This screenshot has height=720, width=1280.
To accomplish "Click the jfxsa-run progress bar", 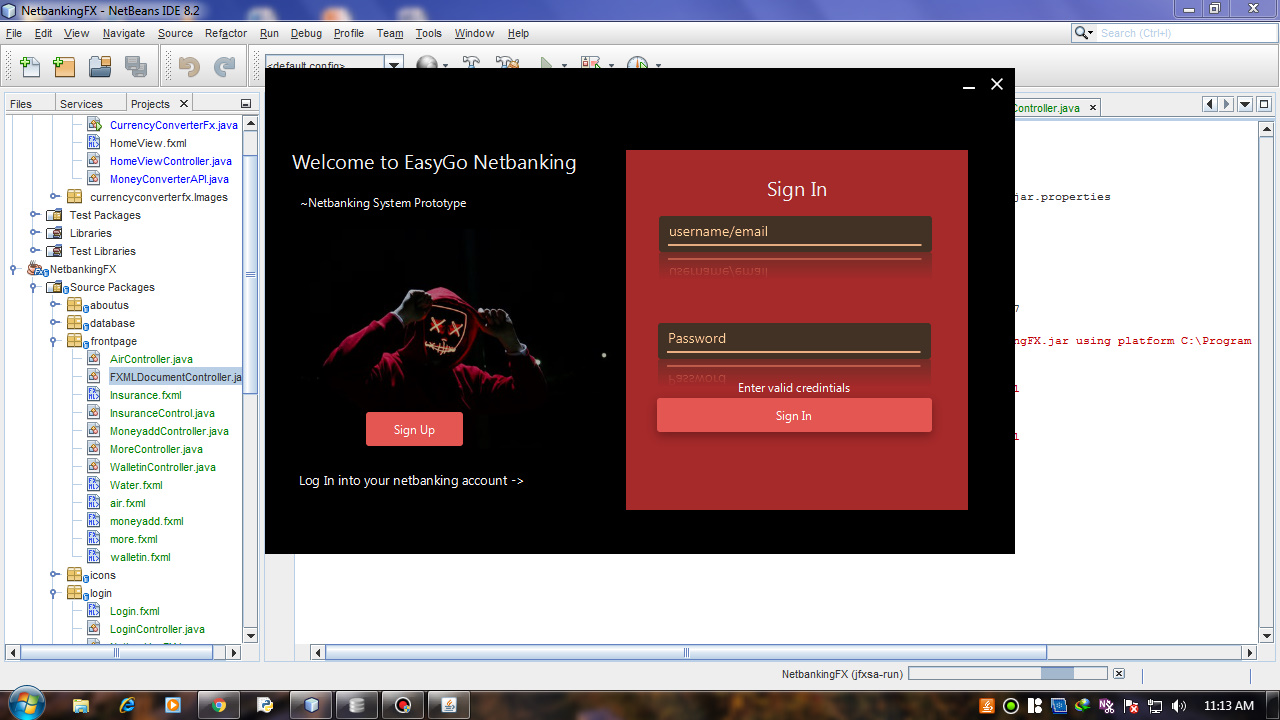I will [x=1007, y=674].
